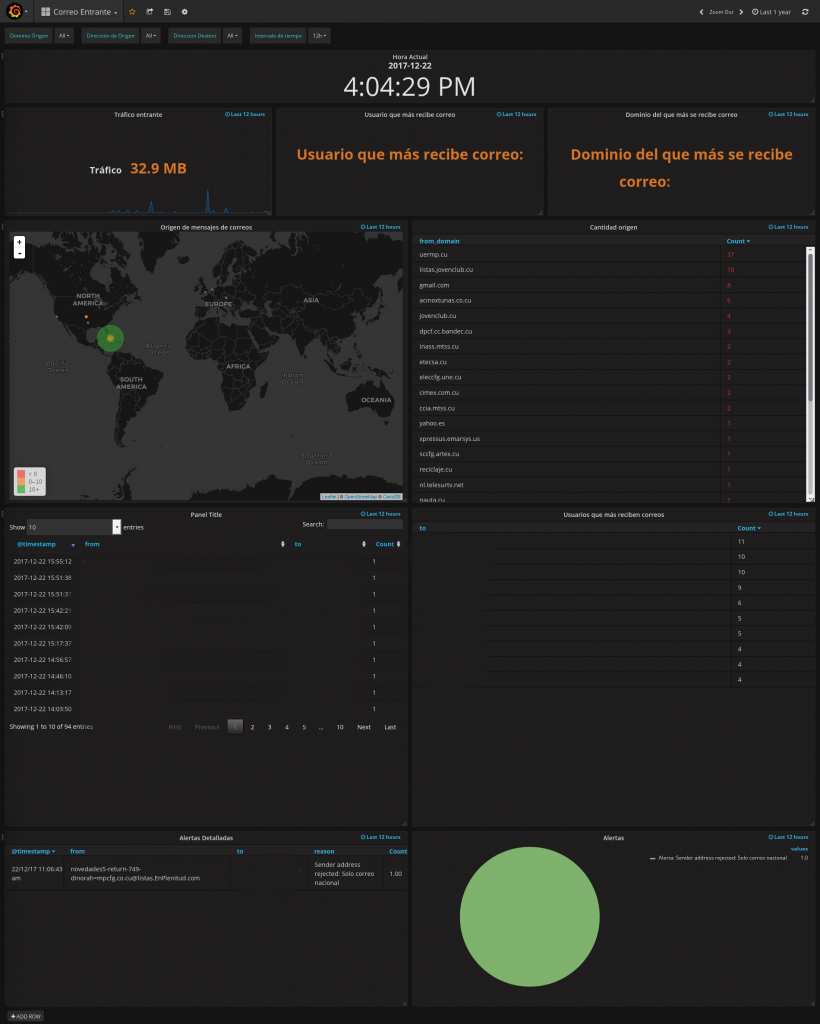Image resolution: width=820 pixels, height=1024 pixels.
Task: Open the Show entries count selector
Action: (x=74, y=527)
